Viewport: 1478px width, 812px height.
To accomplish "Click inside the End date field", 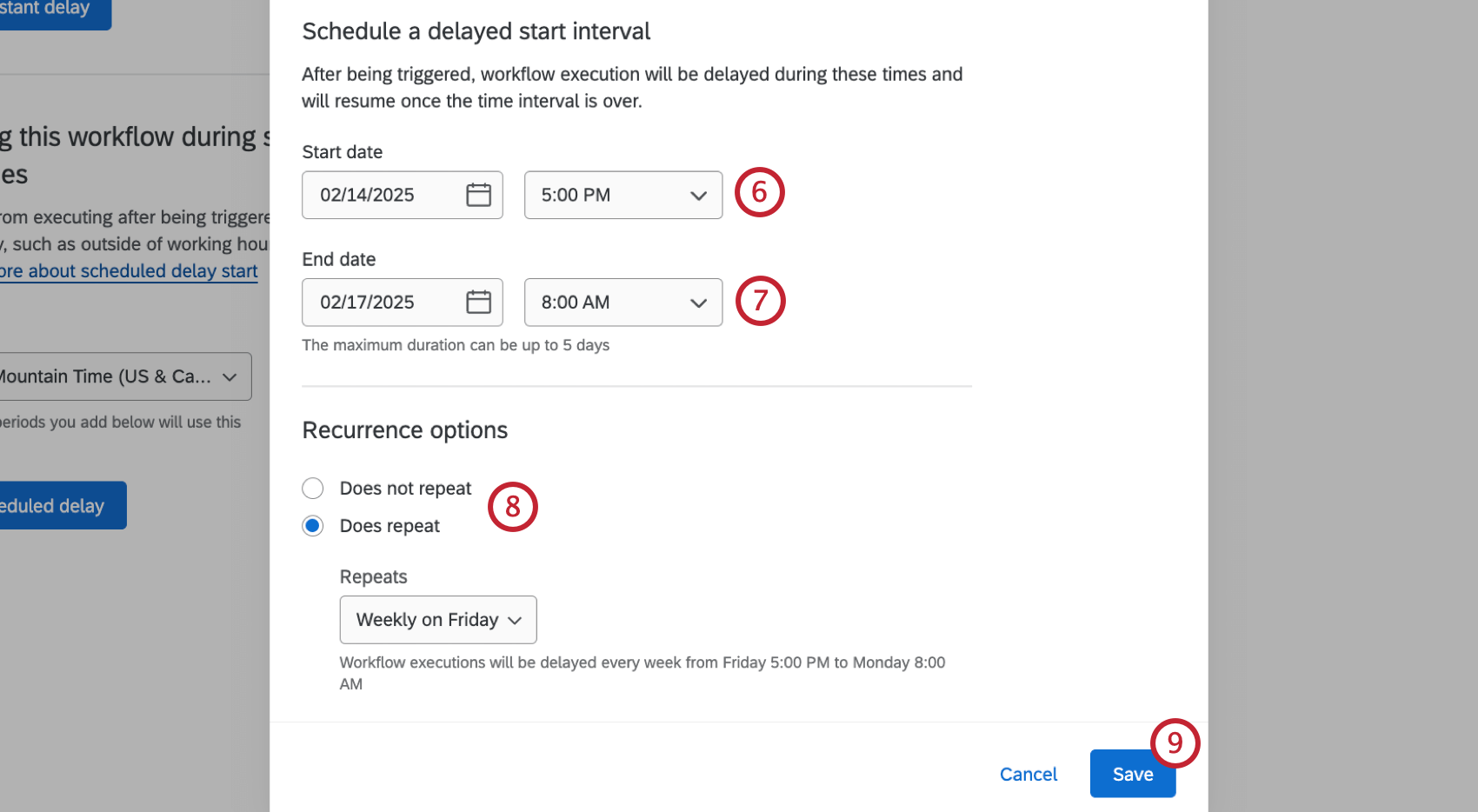I will (x=383, y=302).
